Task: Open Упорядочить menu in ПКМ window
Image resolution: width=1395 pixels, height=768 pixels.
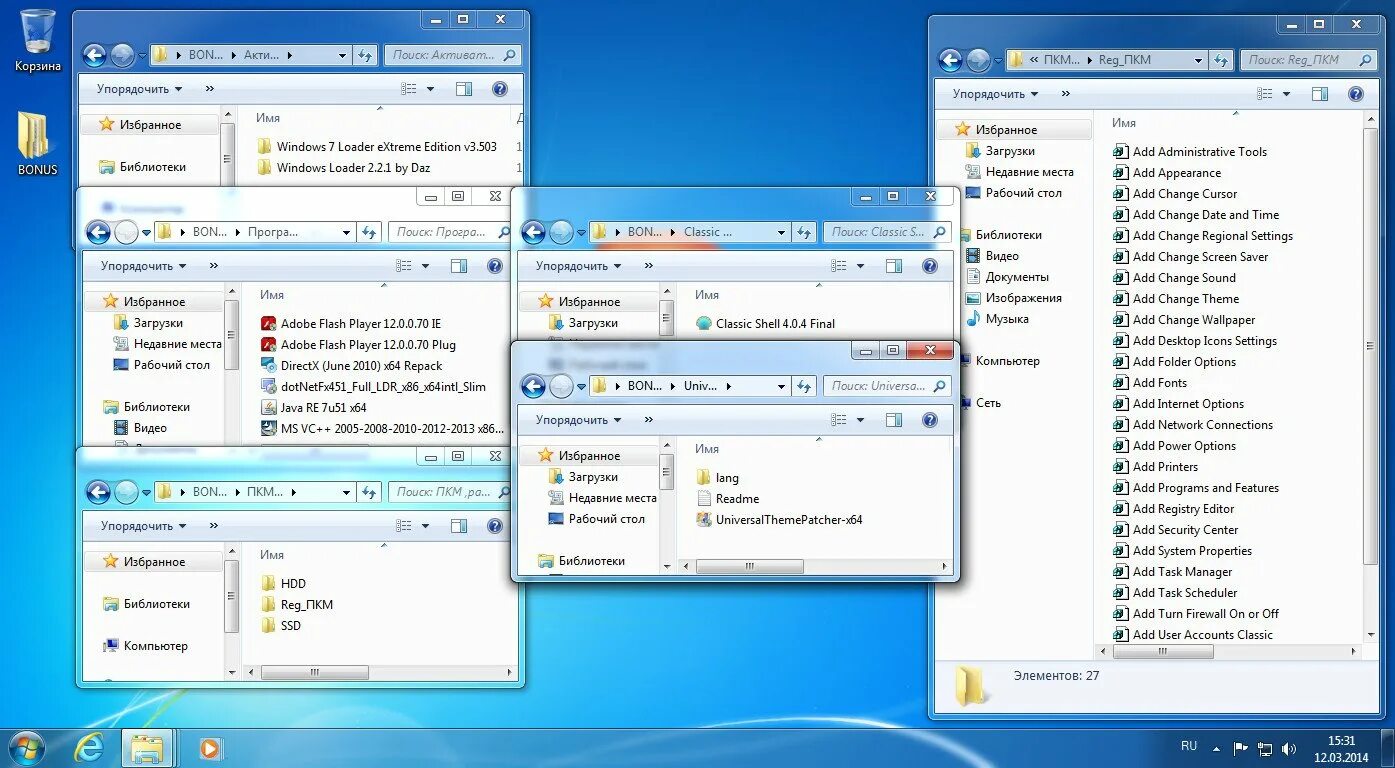Action: coord(143,526)
